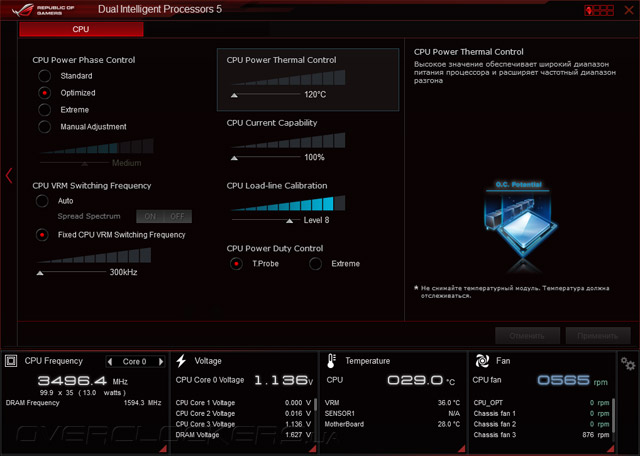This screenshot has height=456, width=640.
Task: Expand the Fan panel corner triangle
Action: pos(611,449)
